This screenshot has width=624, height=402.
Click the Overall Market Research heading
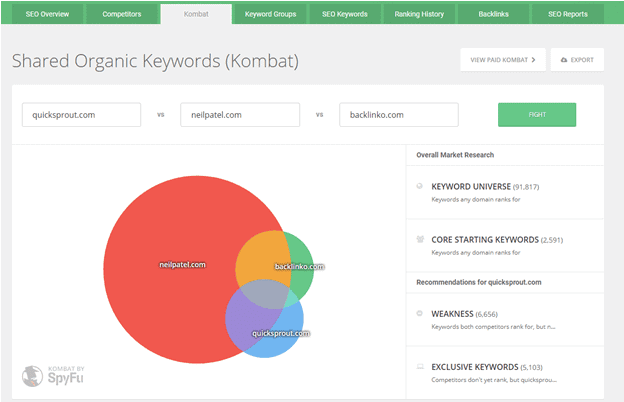click(455, 155)
